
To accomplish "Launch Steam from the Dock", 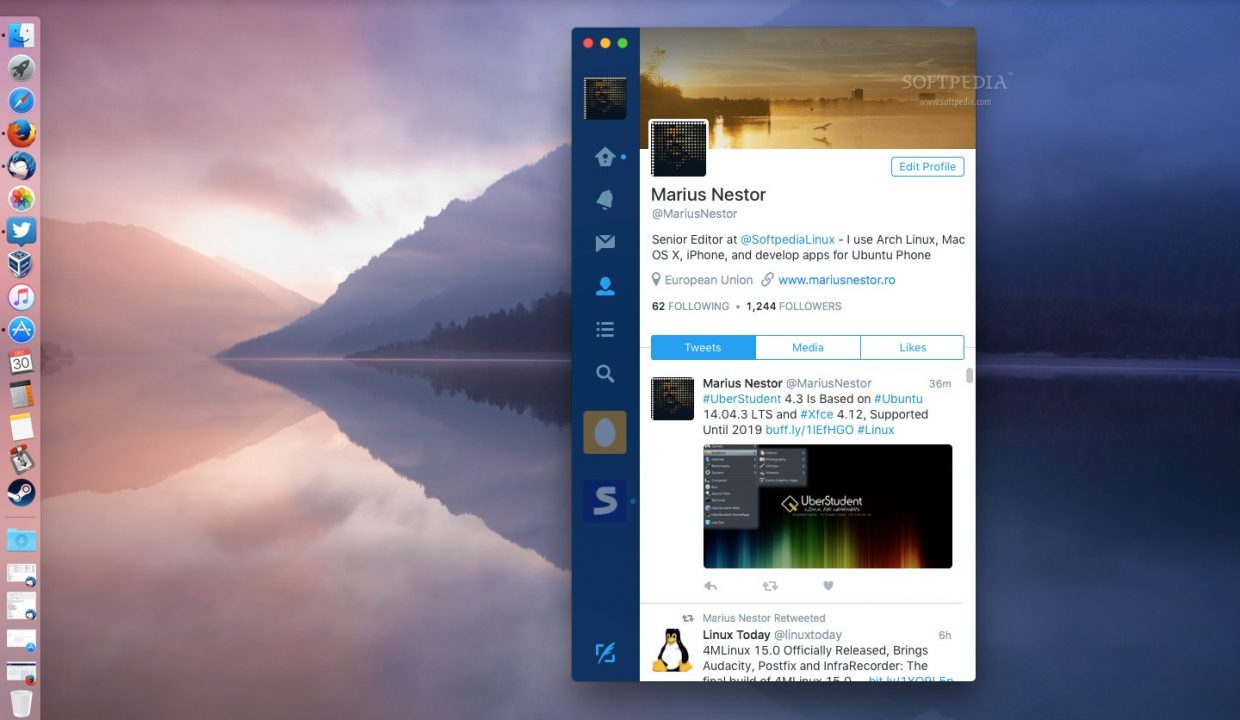I will coord(22,493).
